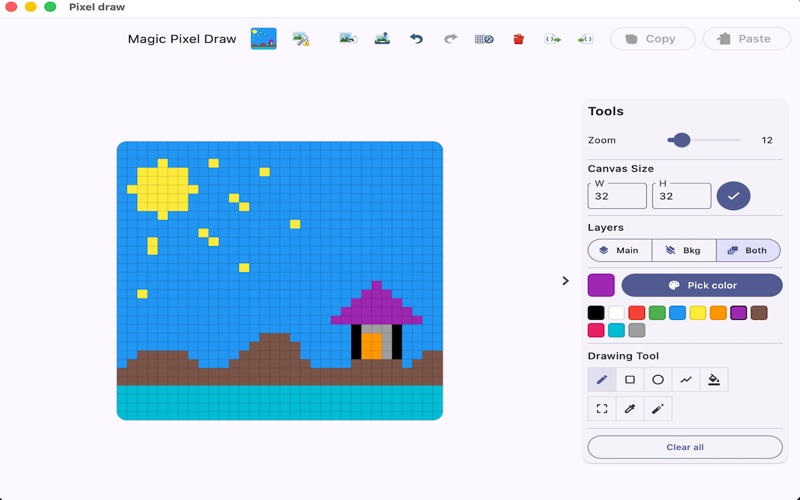The width and height of the screenshot is (800, 500).
Task: Choose the brown color swatch
Action: coord(759,313)
